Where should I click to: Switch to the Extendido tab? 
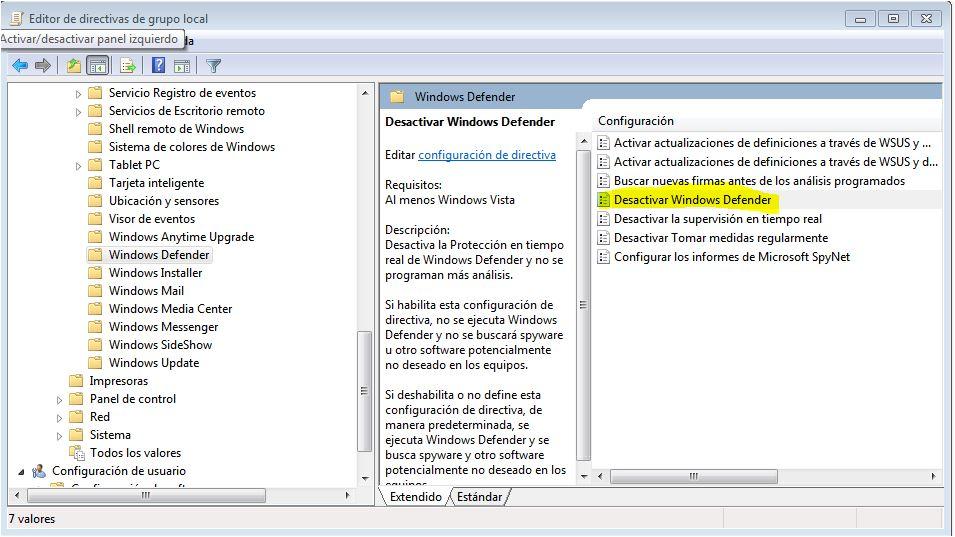415,497
